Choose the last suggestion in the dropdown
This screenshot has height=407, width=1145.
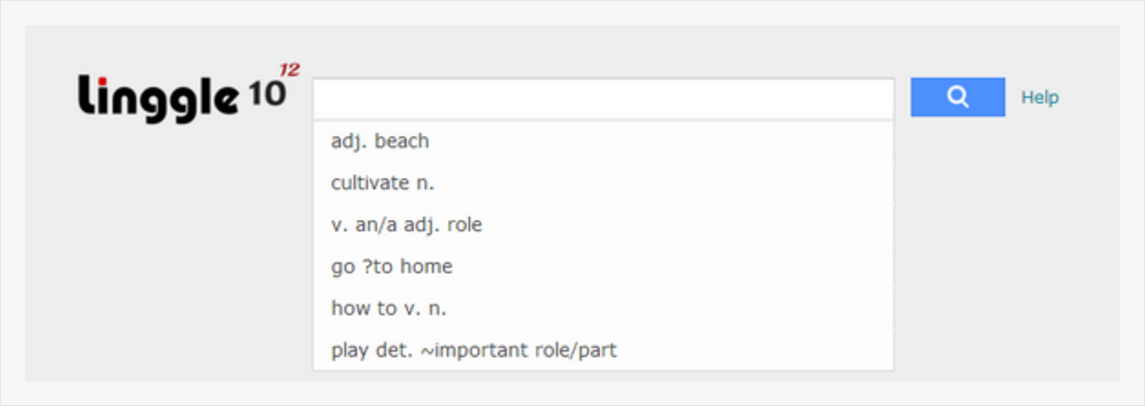(x=474, y=351)
